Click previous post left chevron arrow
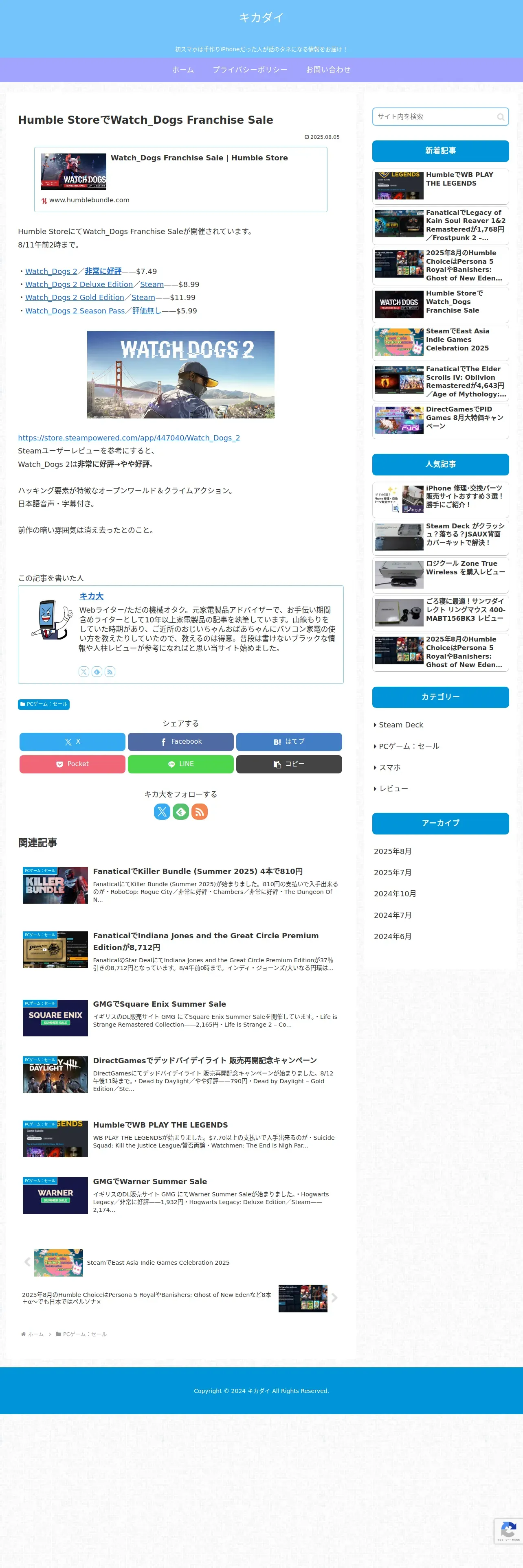Image resolution: width=523 pixels, height=1568 pixels. coord(27,1262)
